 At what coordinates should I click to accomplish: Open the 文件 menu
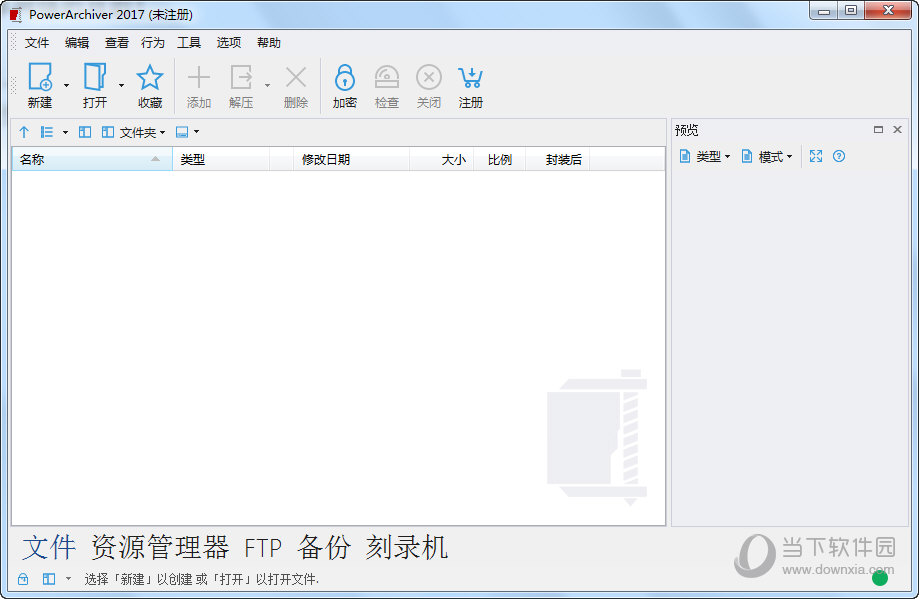(x=36, y=43)
